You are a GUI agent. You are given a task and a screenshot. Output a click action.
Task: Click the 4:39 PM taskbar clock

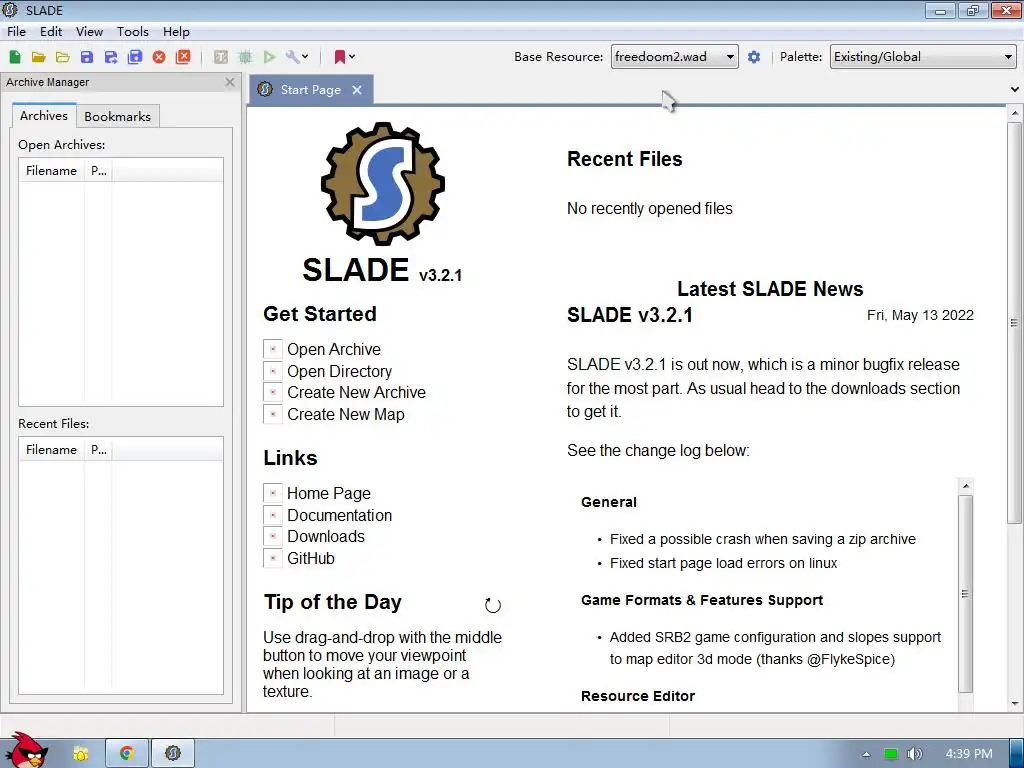point(969,754)
